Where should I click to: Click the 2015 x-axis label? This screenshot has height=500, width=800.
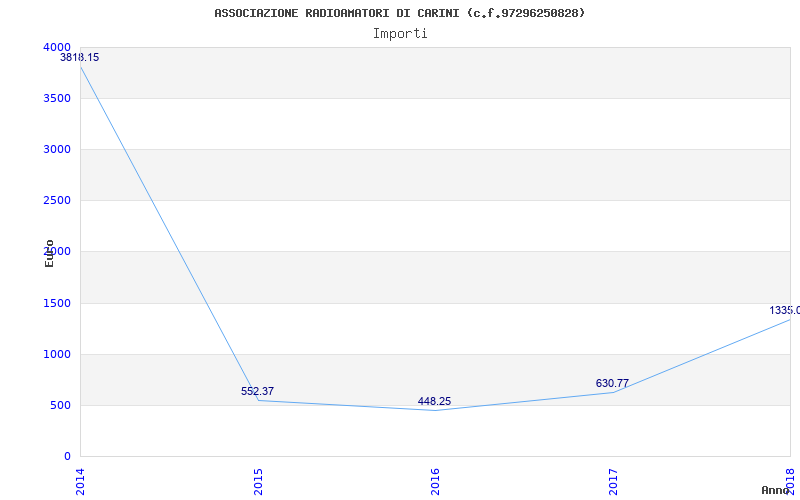pyautogui.click(x=258, y=482)
